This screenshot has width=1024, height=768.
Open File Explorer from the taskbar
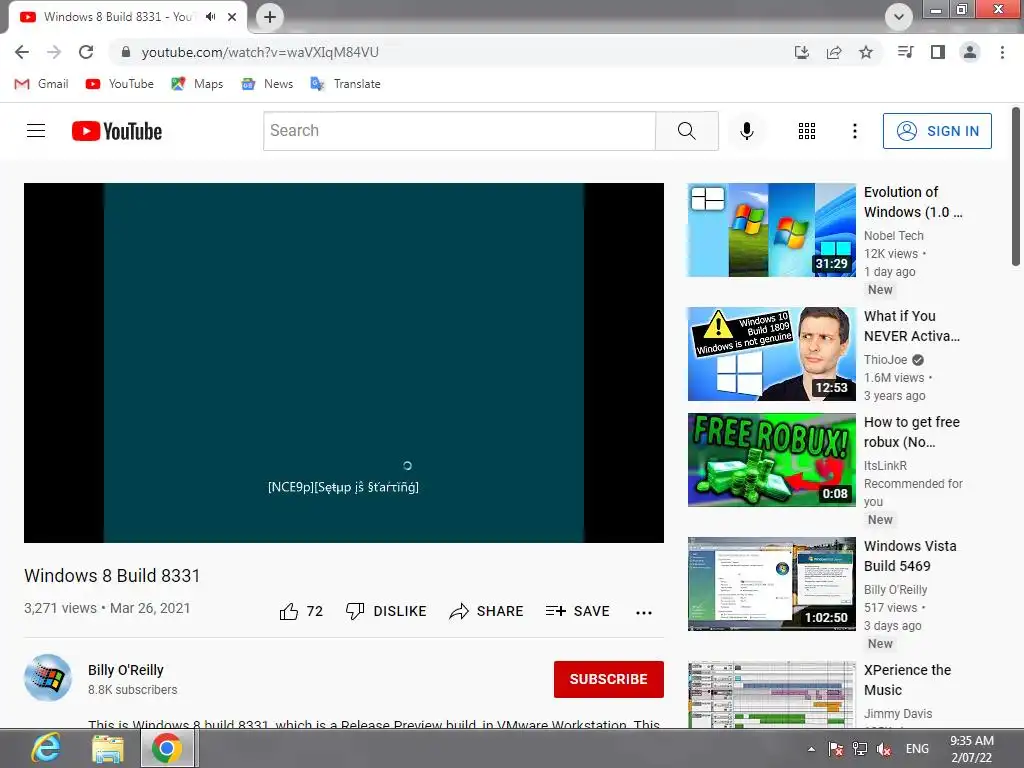point(108,748)
